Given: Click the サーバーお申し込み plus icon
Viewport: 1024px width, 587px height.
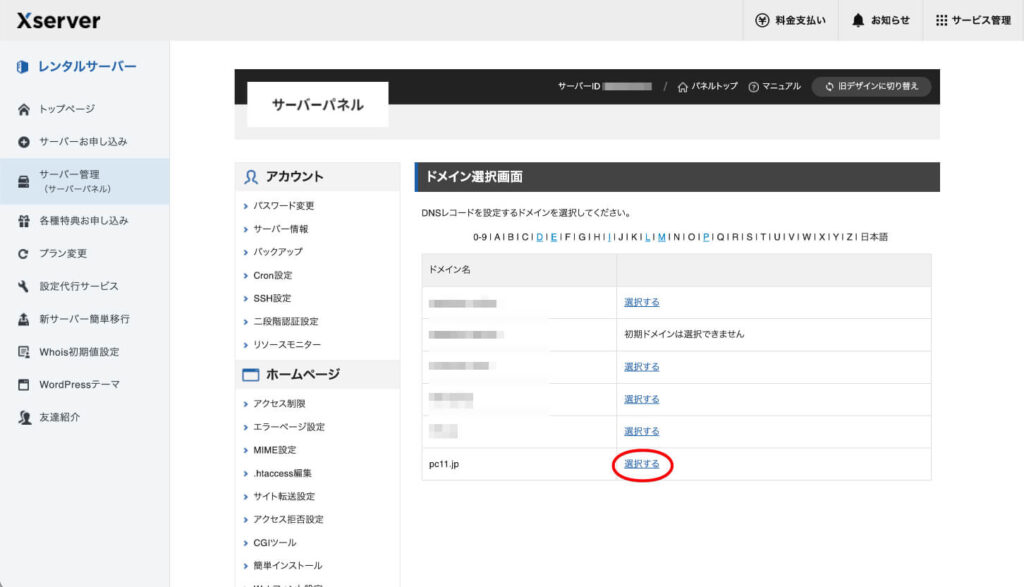Looking at the screenshot, I should point(24,142).
